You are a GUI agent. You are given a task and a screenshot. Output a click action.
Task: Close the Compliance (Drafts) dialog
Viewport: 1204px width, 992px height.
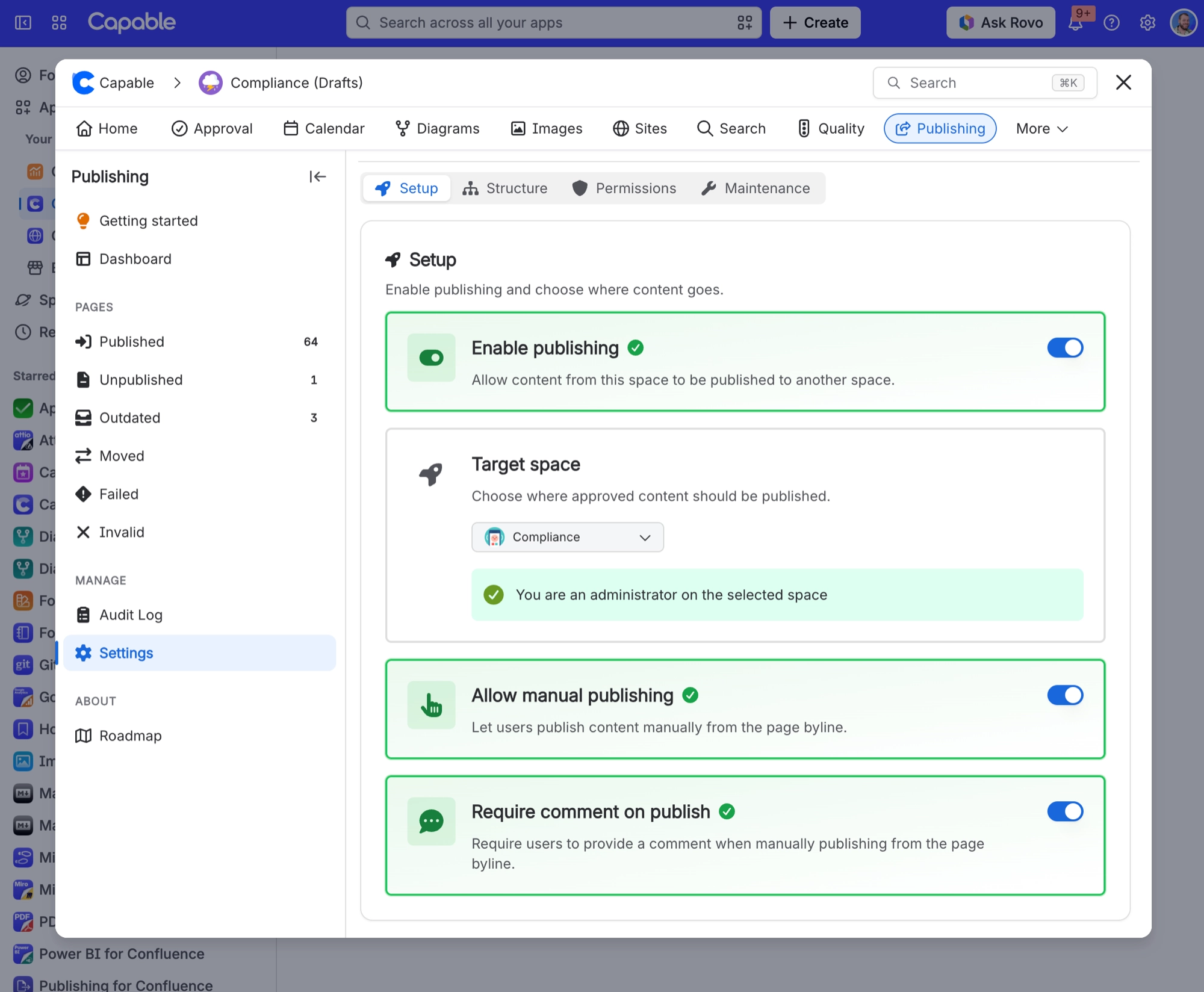pyautogui.click(x=1123, y=82)
